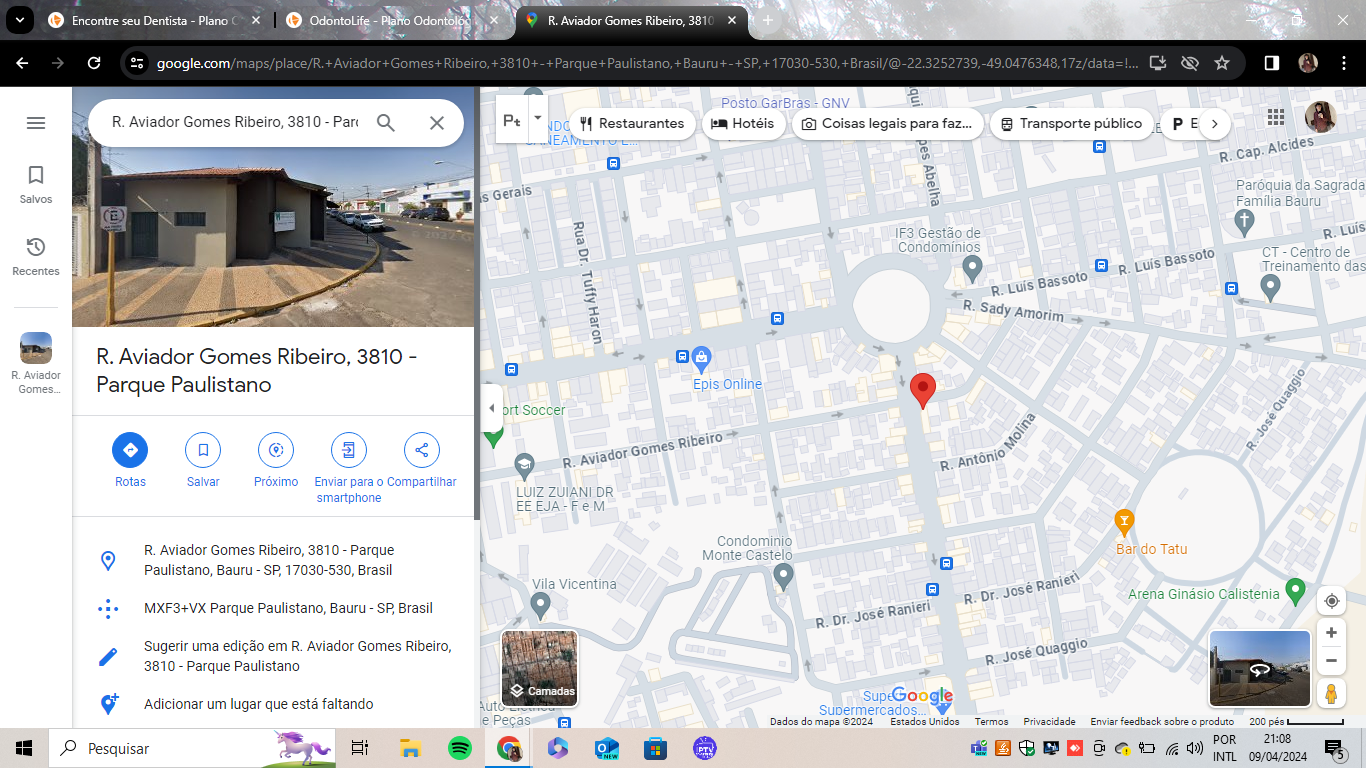Open the Termos link in the map footer
The width and height of the screenshot is (1366, 768).
pyautogui.click(x=992, y=722)
